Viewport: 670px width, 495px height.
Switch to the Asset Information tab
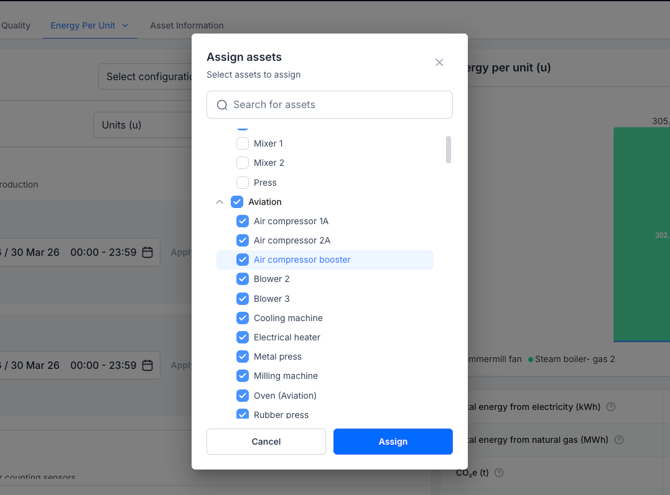pos(187,26)
